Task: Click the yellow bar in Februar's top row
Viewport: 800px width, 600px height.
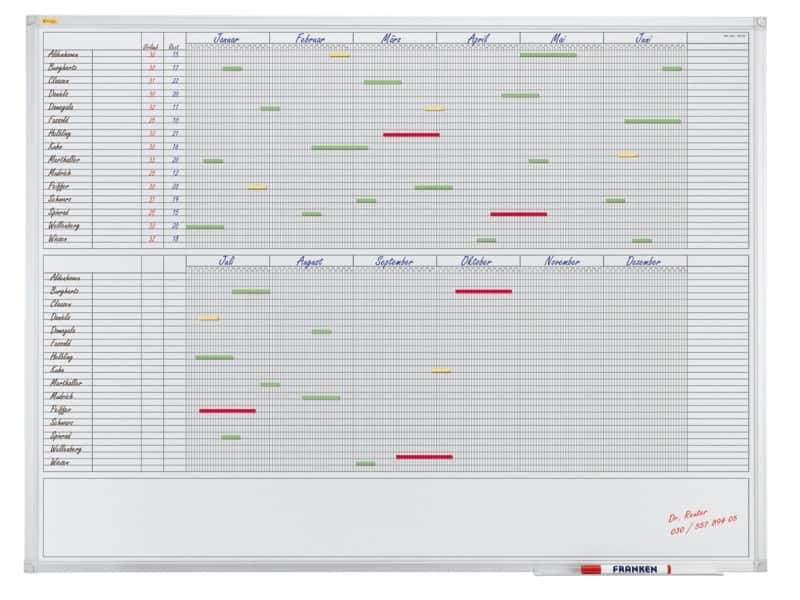Action: 340,54
